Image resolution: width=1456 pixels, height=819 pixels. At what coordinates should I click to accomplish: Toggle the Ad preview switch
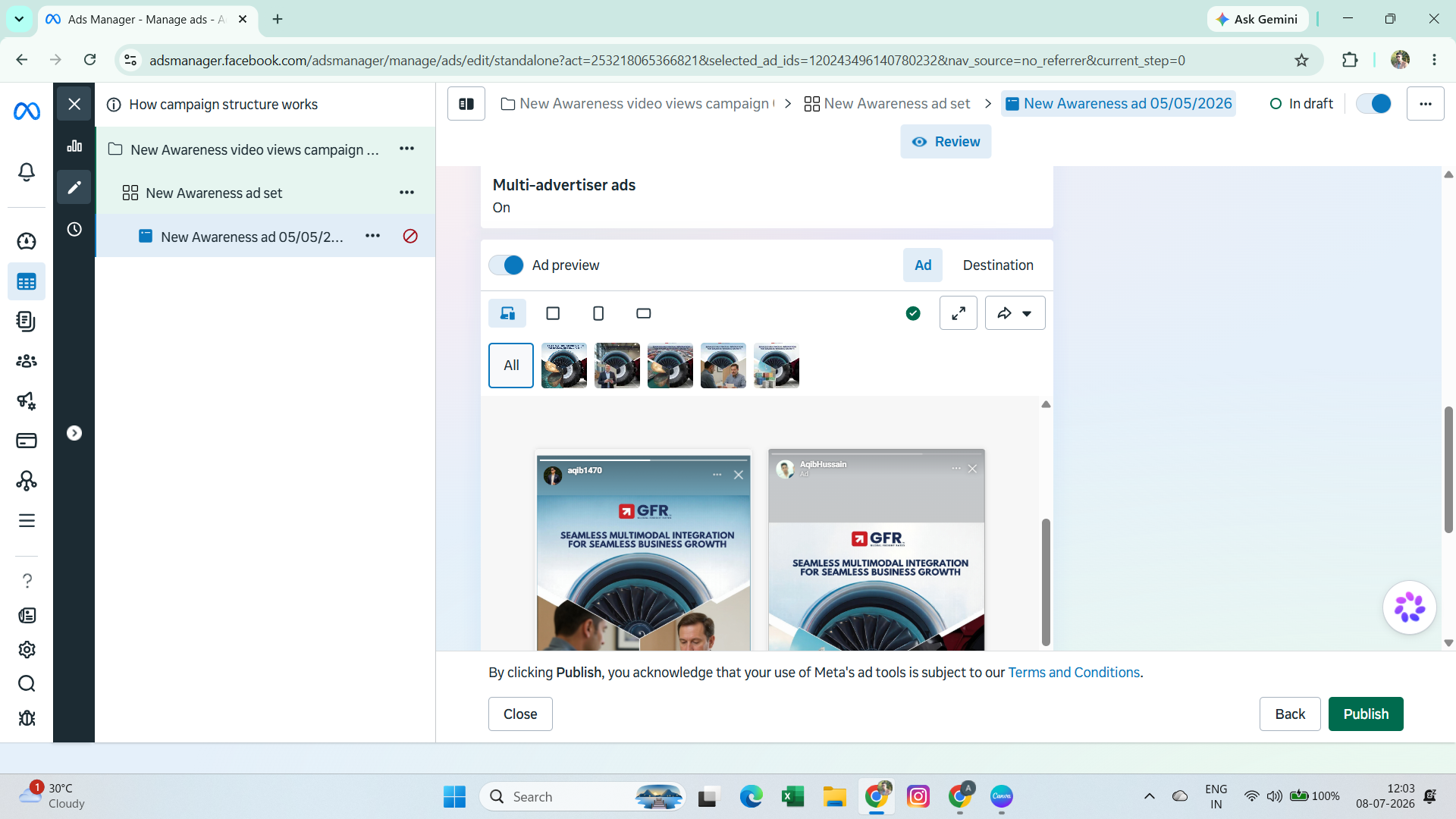pyautogui.click(x=507, y=265)
